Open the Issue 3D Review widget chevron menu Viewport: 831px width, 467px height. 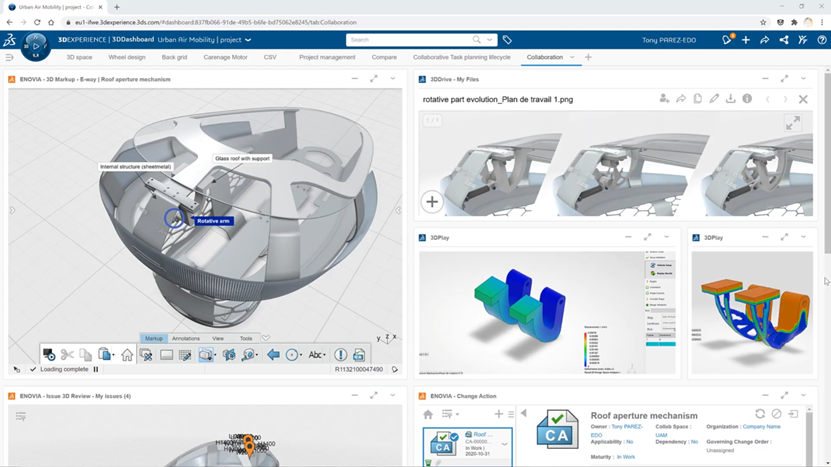(393, 395)
